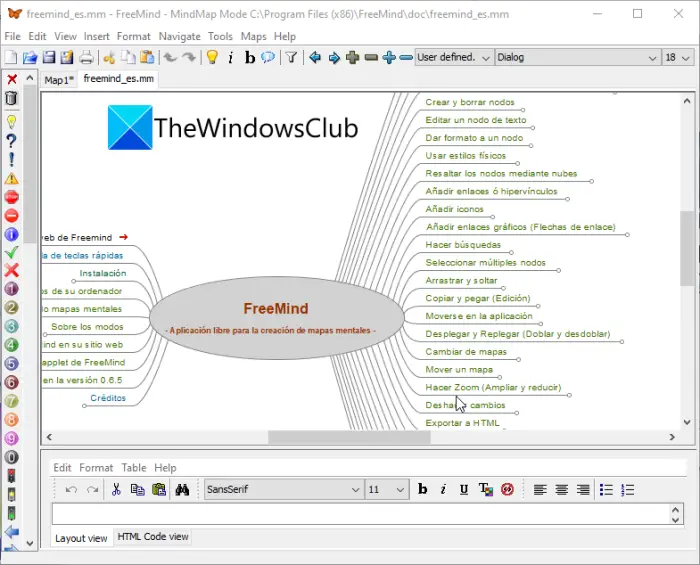Redo the action in main toolbar
The width and height of the screenshot is (700, 565).
189,58
